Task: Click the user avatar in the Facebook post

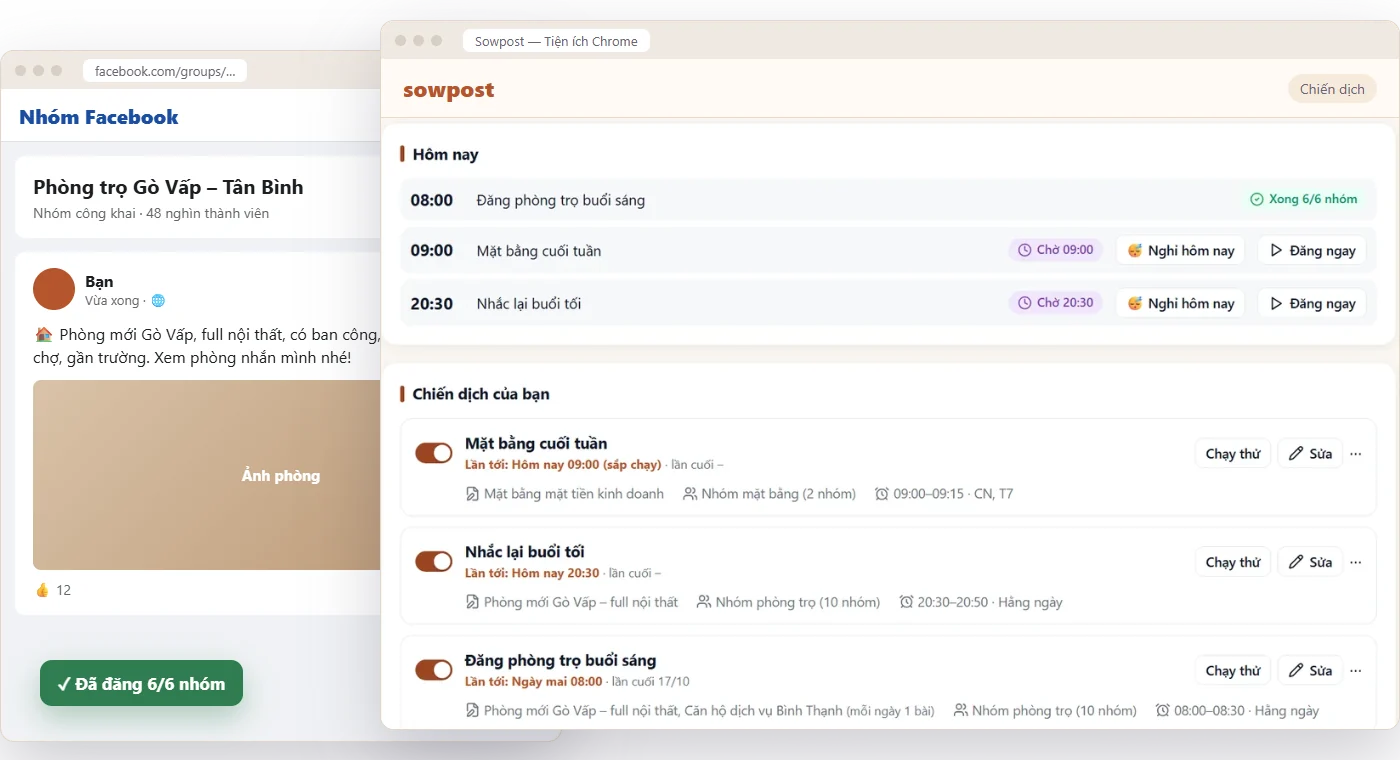Action: [54, 289]
